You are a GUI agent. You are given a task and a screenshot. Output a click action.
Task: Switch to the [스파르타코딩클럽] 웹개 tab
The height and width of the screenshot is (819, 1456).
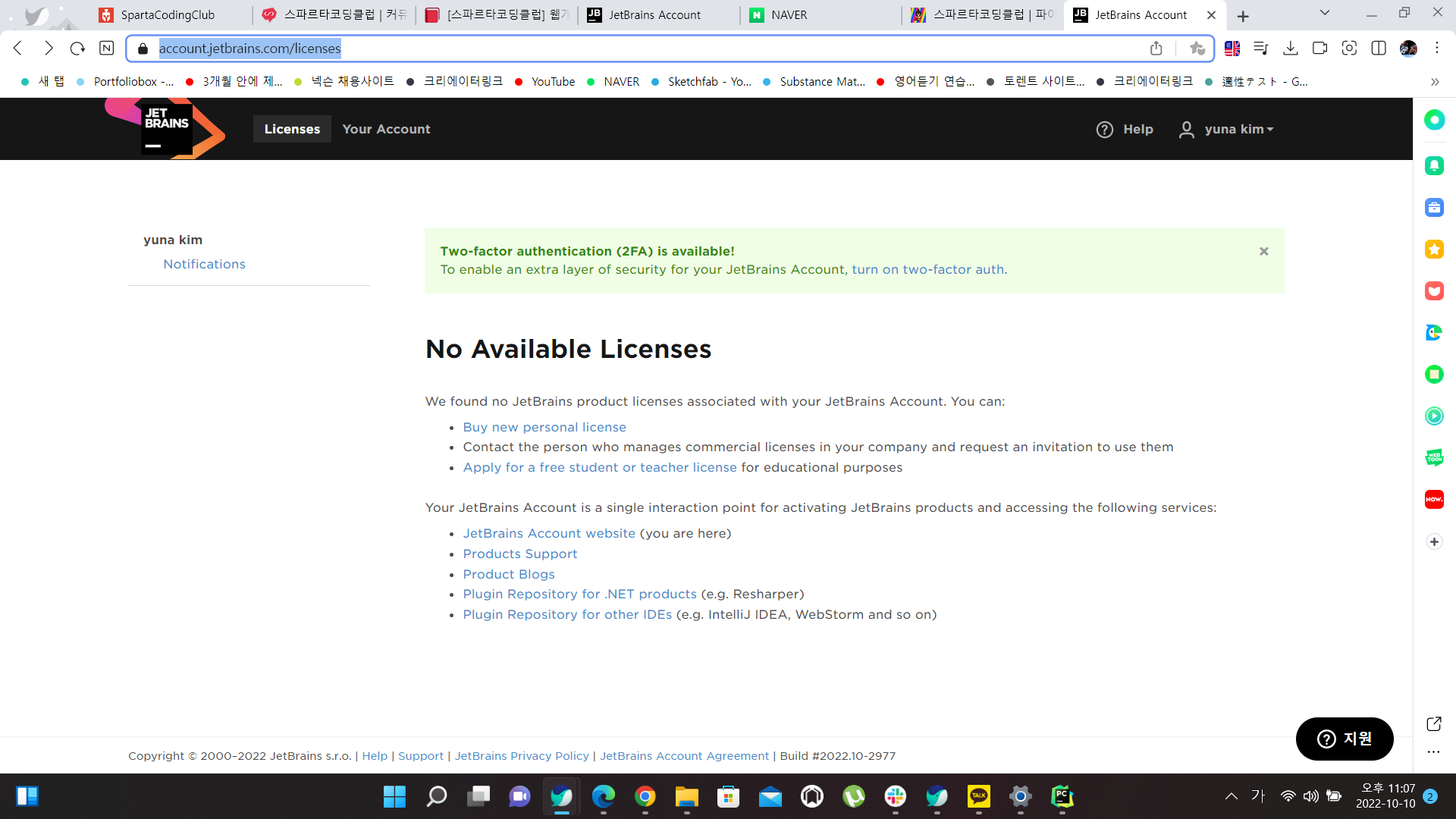click(x=497, y=15)
